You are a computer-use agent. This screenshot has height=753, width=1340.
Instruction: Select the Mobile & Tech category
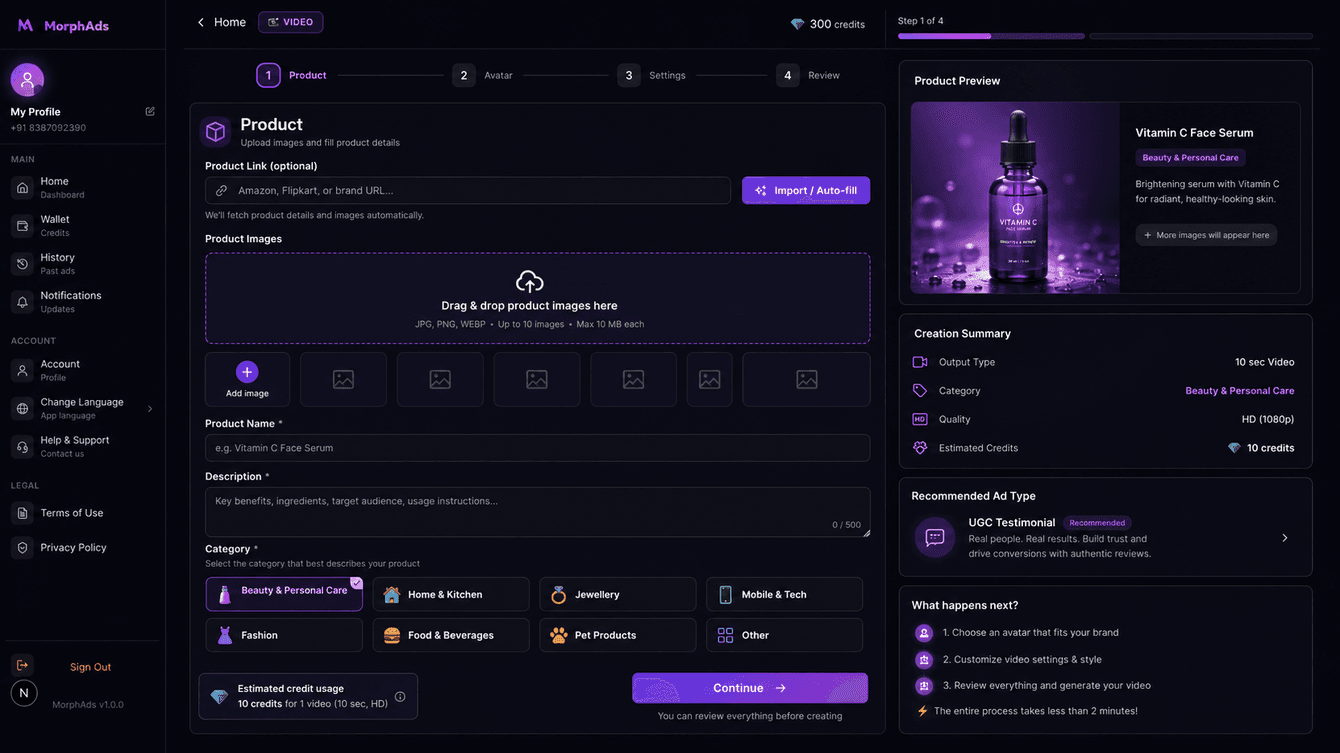(x=784, y=594)
